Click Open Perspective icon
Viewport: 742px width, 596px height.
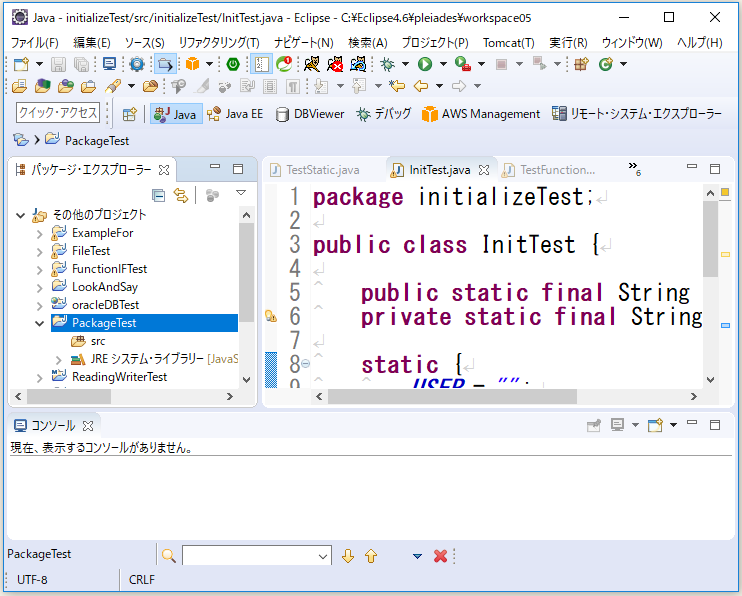129,114
